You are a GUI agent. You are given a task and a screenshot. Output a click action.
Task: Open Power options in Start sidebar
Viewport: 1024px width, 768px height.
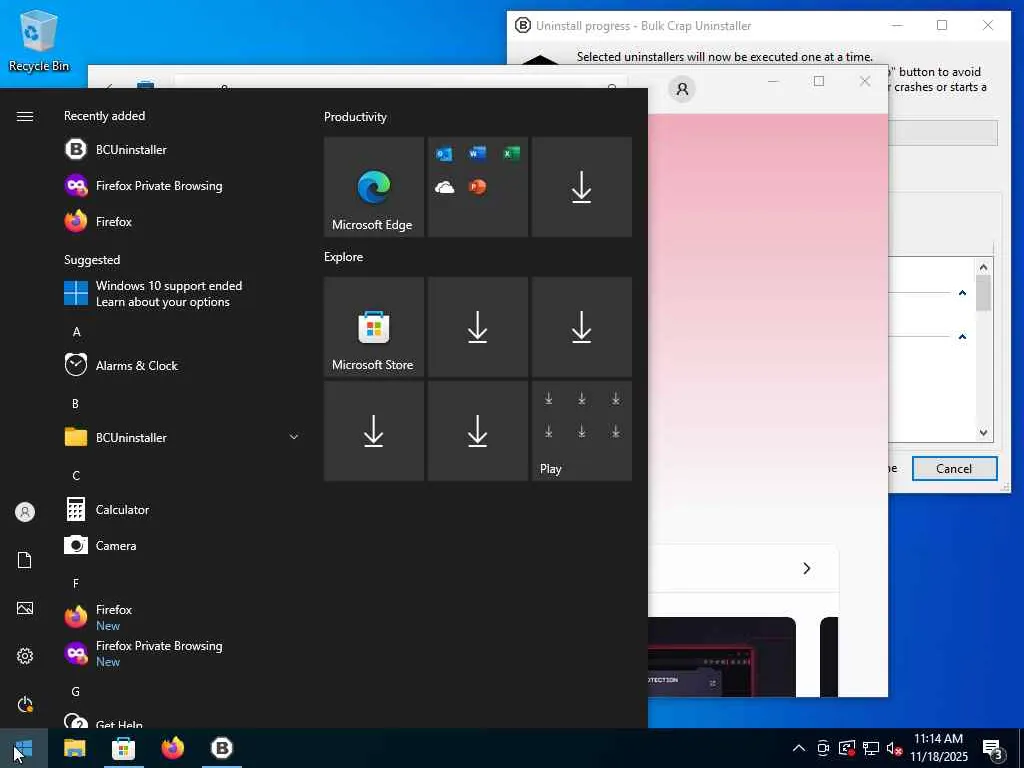25,705
